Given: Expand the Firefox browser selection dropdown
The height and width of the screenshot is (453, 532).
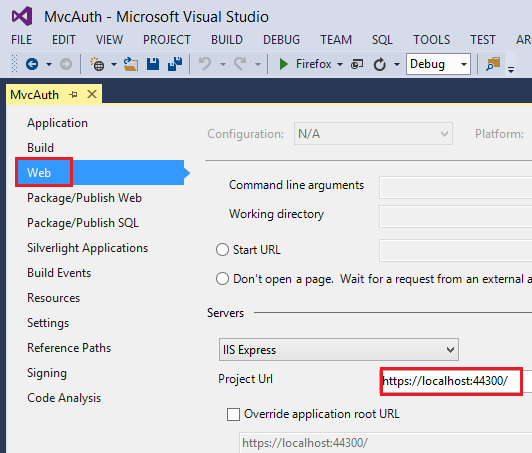Looking at the screenshot, I should 340,64.
